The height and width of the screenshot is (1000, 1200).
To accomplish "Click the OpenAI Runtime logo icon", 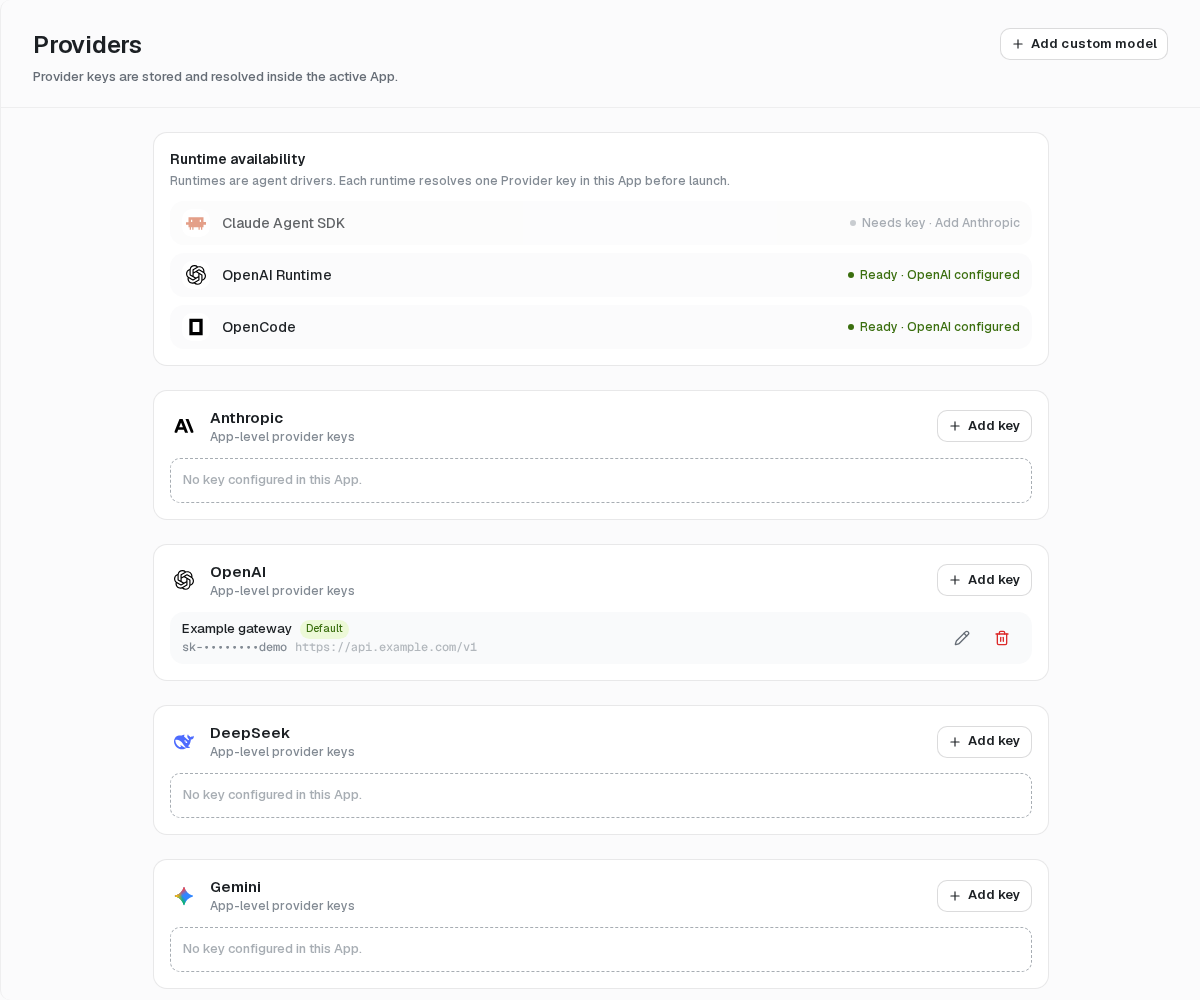I will 196,275.
